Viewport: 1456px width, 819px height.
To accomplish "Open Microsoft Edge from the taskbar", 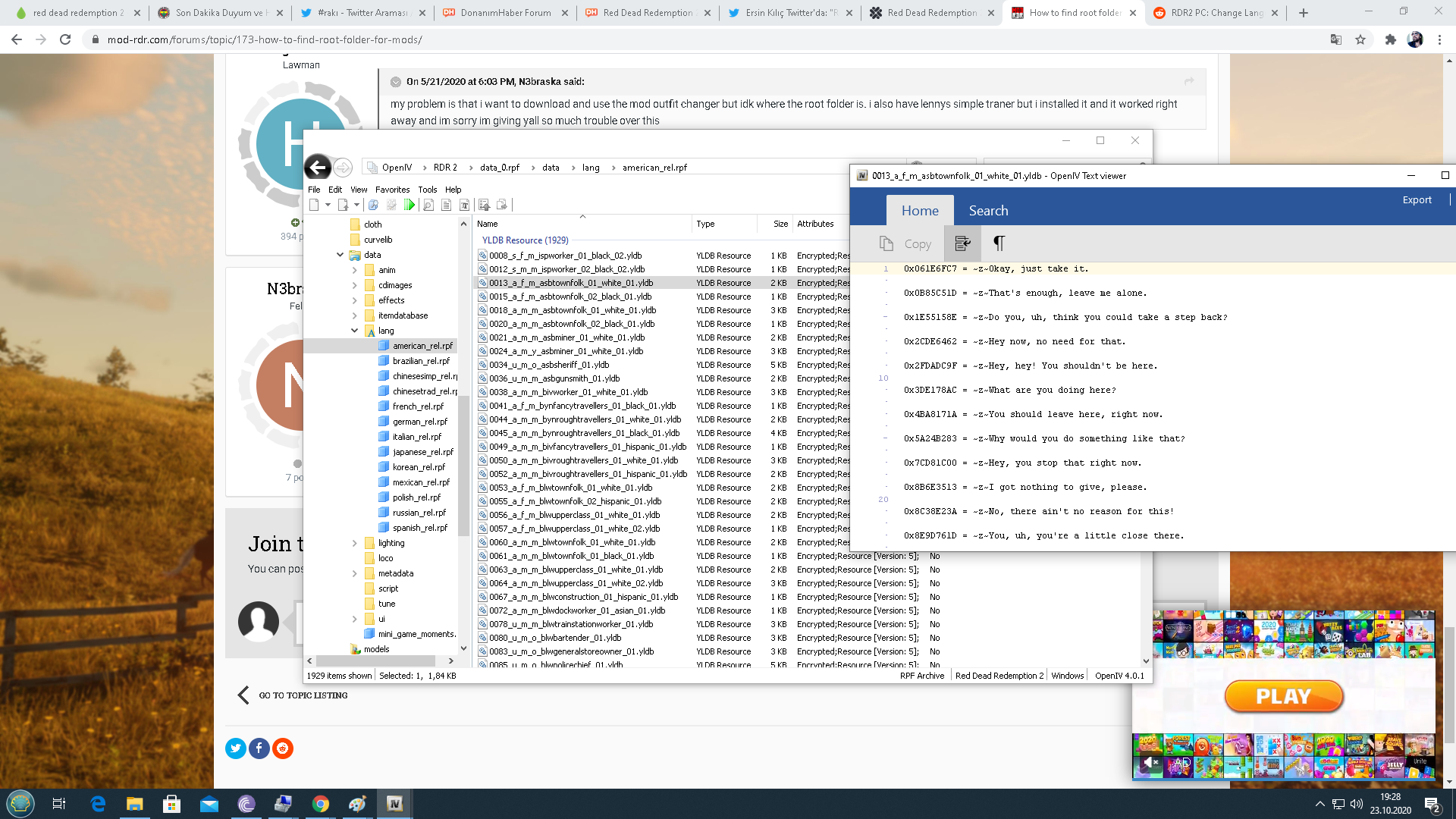I will coord(98,804).
